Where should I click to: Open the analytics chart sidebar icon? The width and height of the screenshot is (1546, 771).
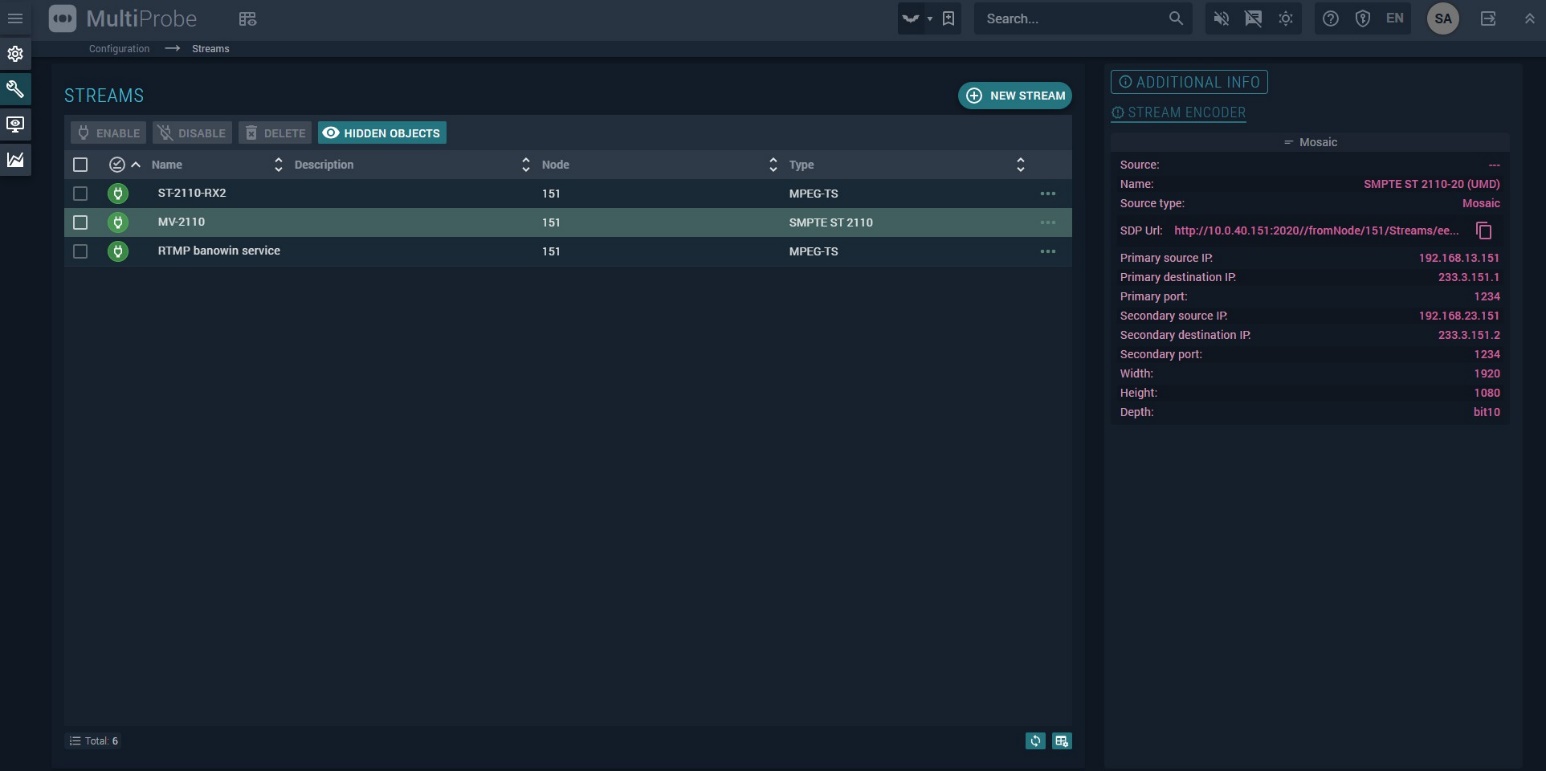pos(15,159)
